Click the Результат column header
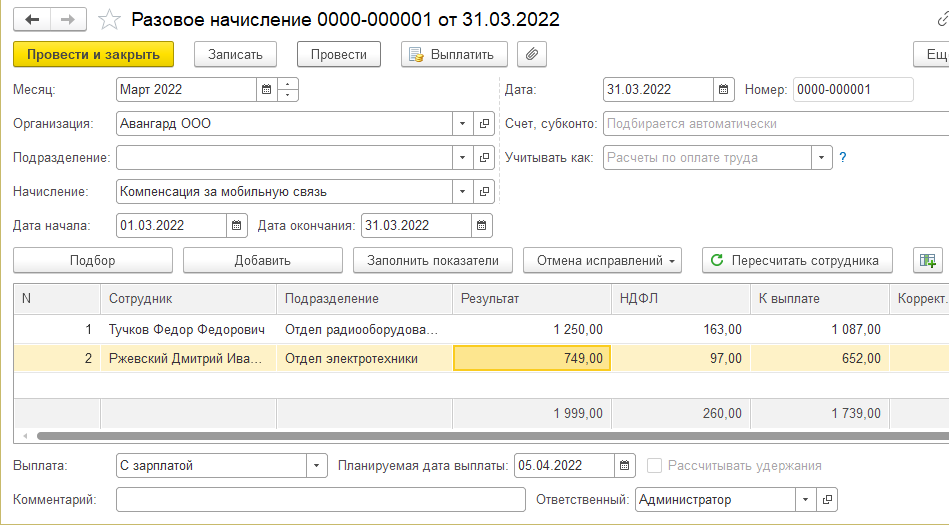949x525 pixels. click(x=532, y=299)
